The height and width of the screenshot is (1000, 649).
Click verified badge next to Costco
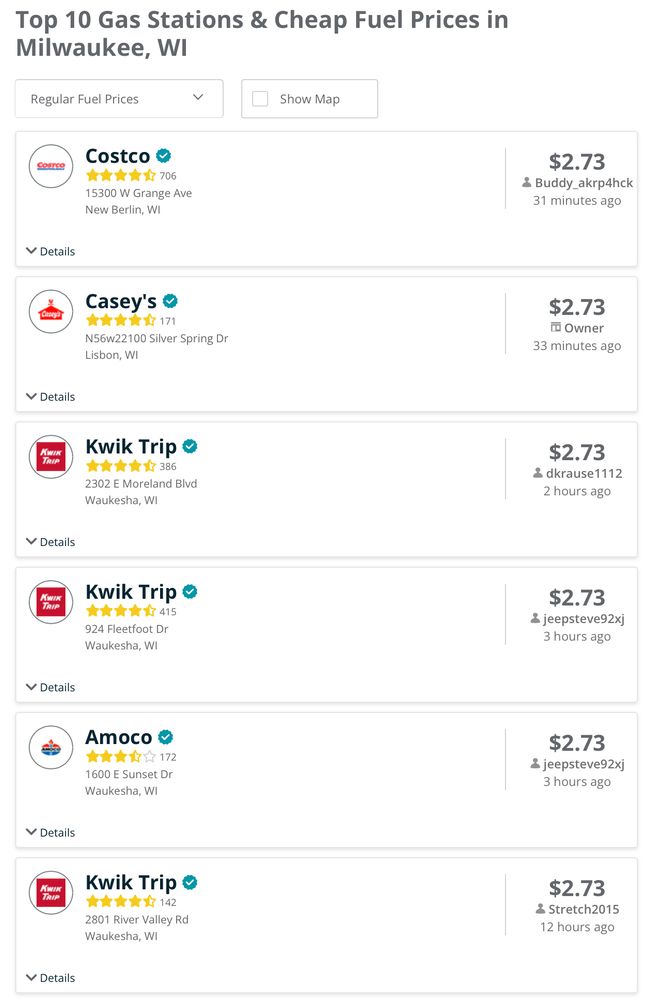pos(164,156)
